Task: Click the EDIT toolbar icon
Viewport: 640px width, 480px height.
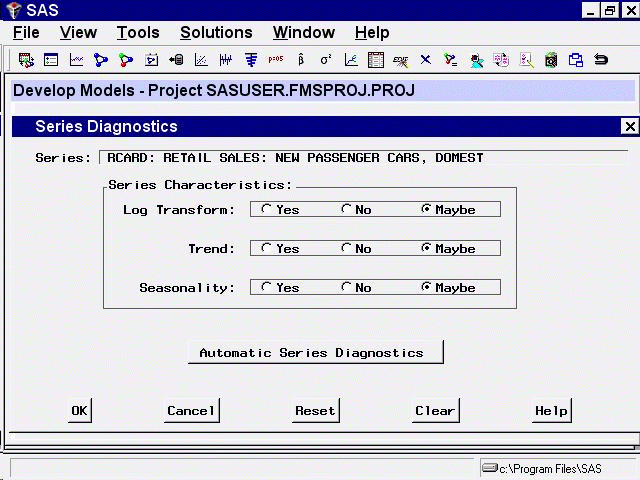Action: pos(400,61)
